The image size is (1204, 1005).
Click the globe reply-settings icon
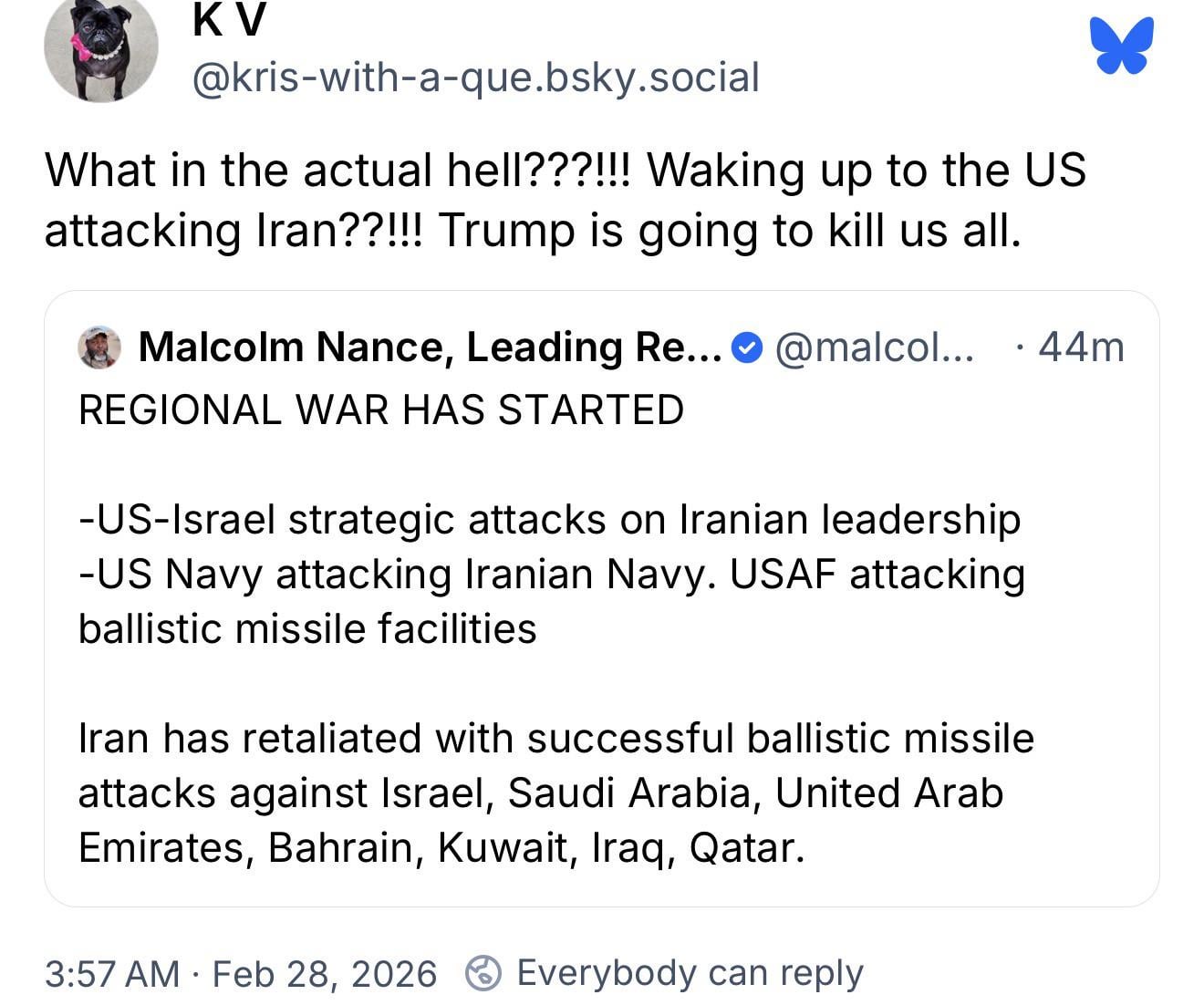[x=483, y=973]
